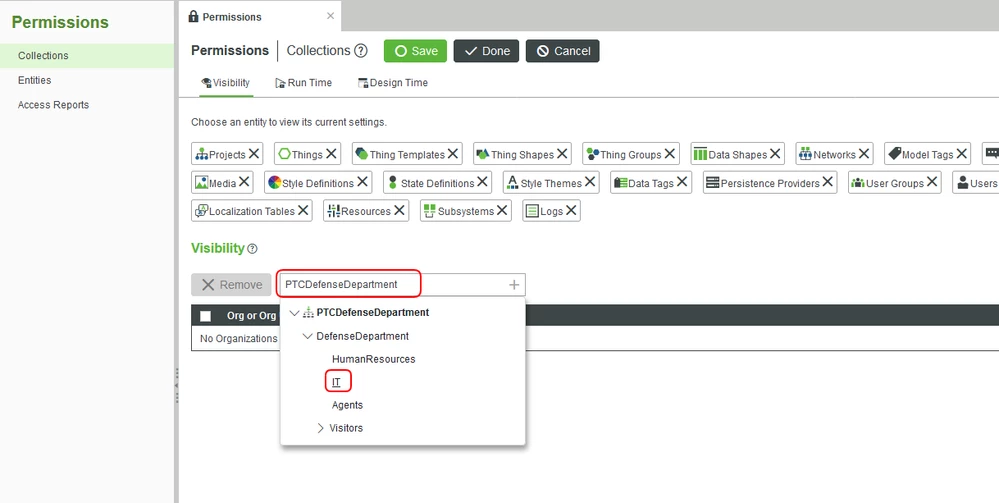Switch to the Visibility tab

point(226,83)
